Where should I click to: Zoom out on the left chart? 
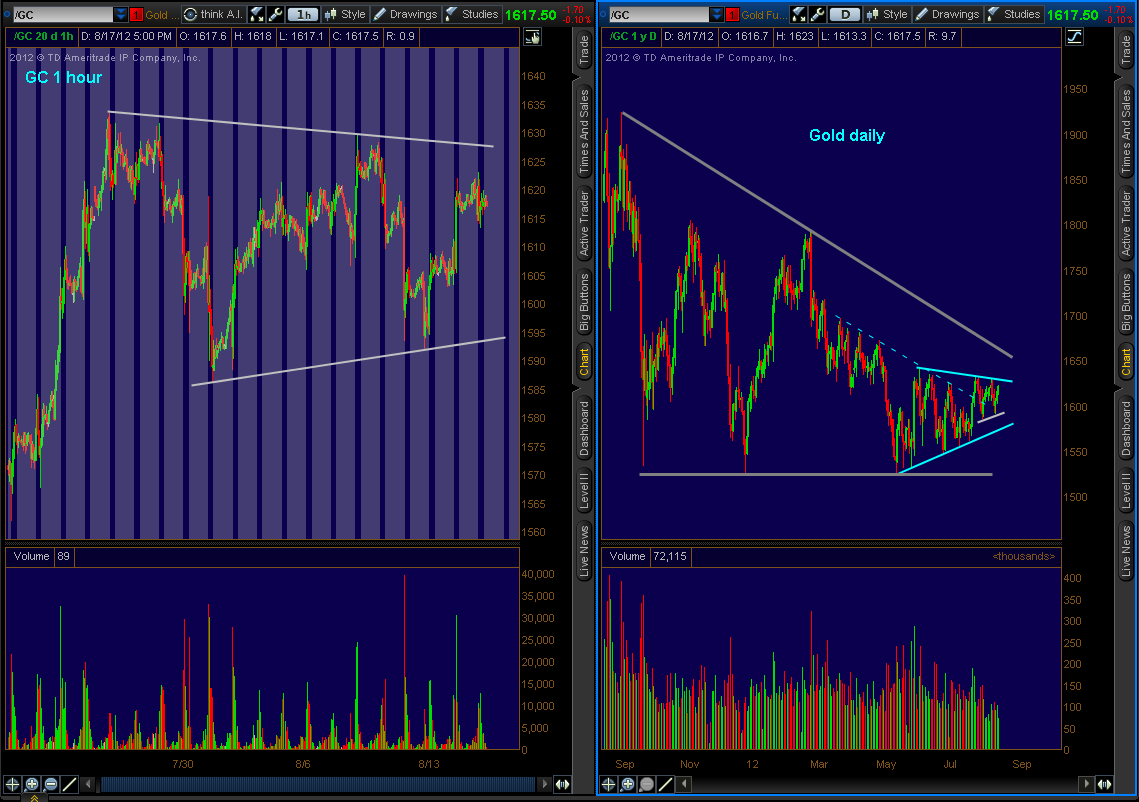coord(50,785)
